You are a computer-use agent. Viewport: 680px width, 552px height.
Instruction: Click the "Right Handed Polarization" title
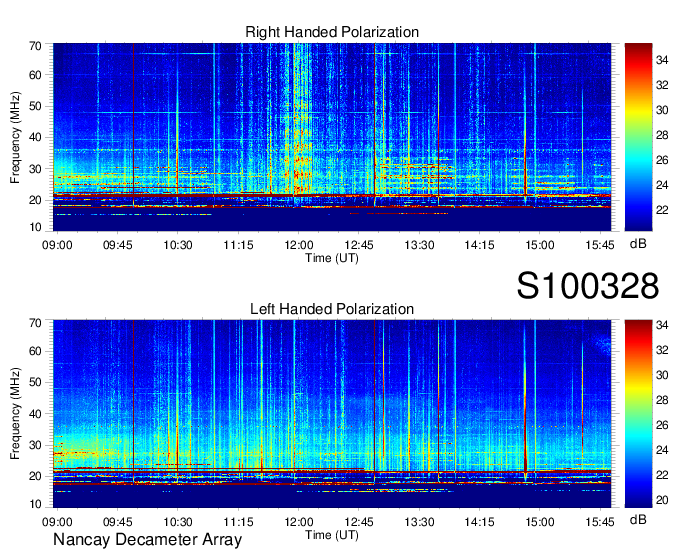(332, 32)
